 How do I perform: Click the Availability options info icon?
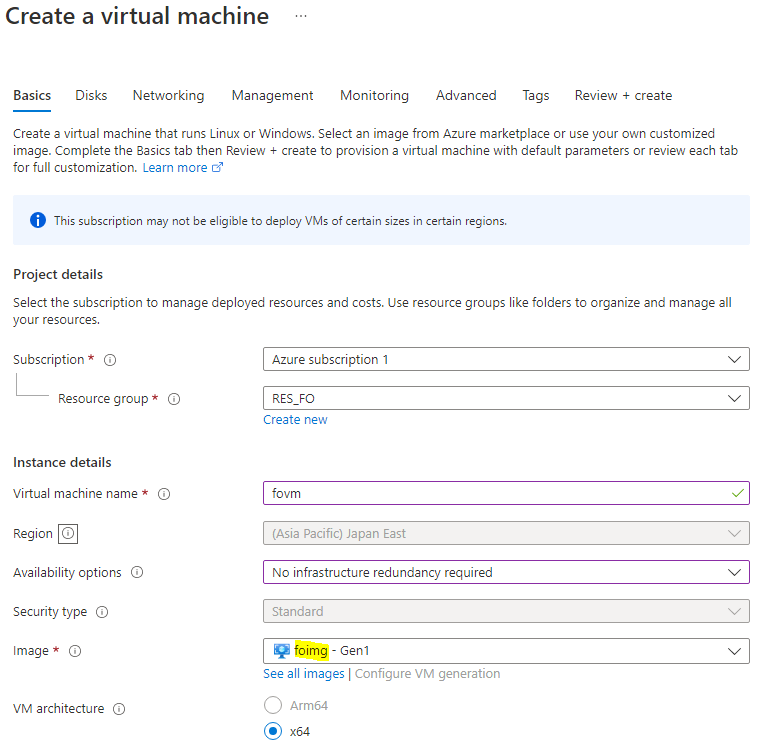[x=137, y=573]
